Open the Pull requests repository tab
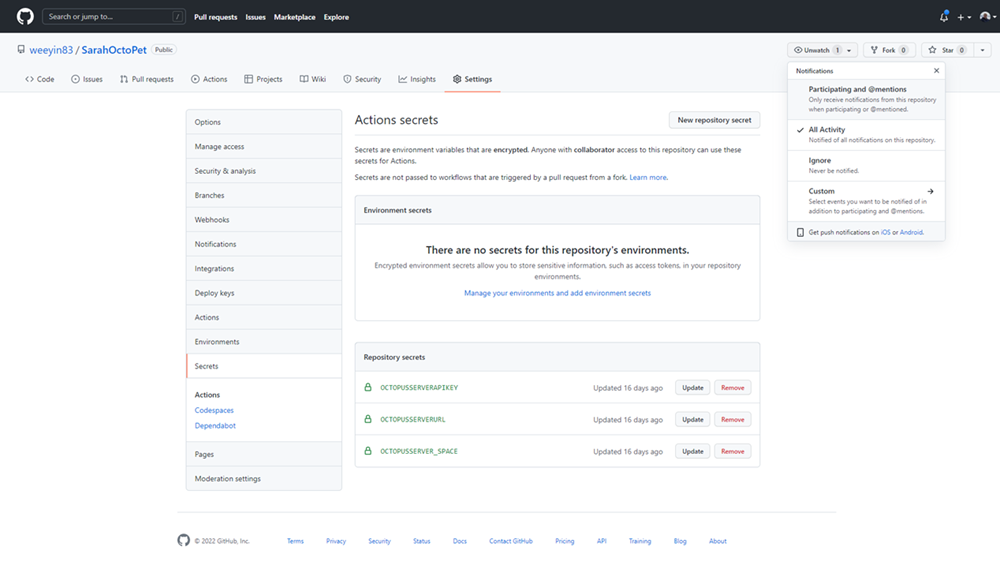 [147, 79]
